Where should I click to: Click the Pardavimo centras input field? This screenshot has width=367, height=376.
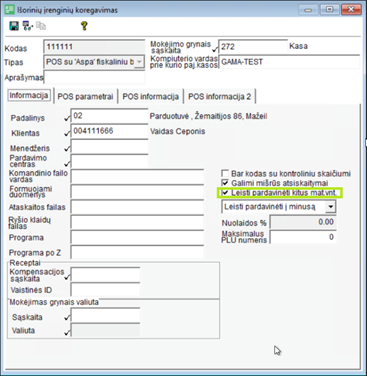pos(109,162)
